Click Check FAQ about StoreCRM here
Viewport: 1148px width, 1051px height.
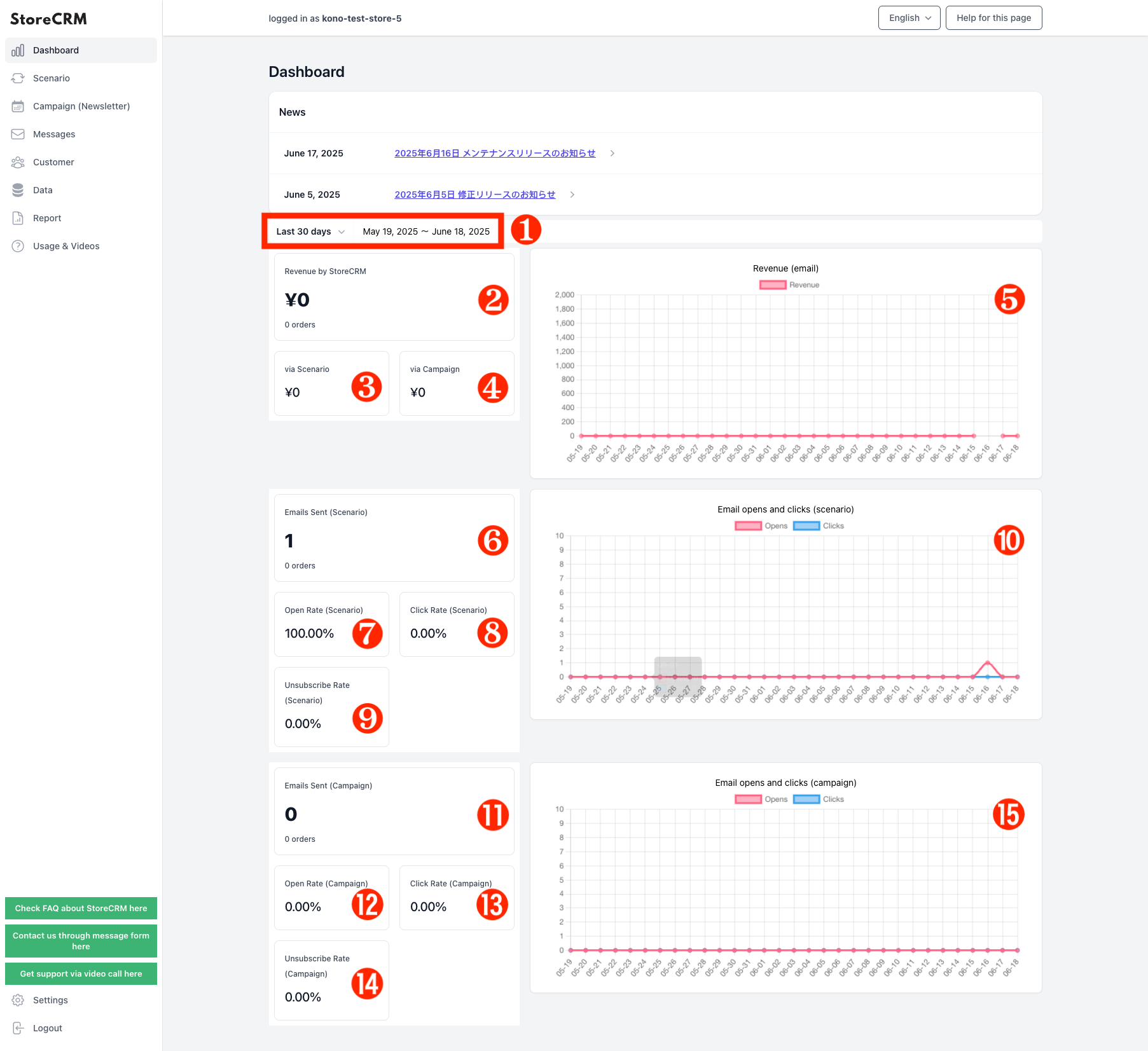81,908
